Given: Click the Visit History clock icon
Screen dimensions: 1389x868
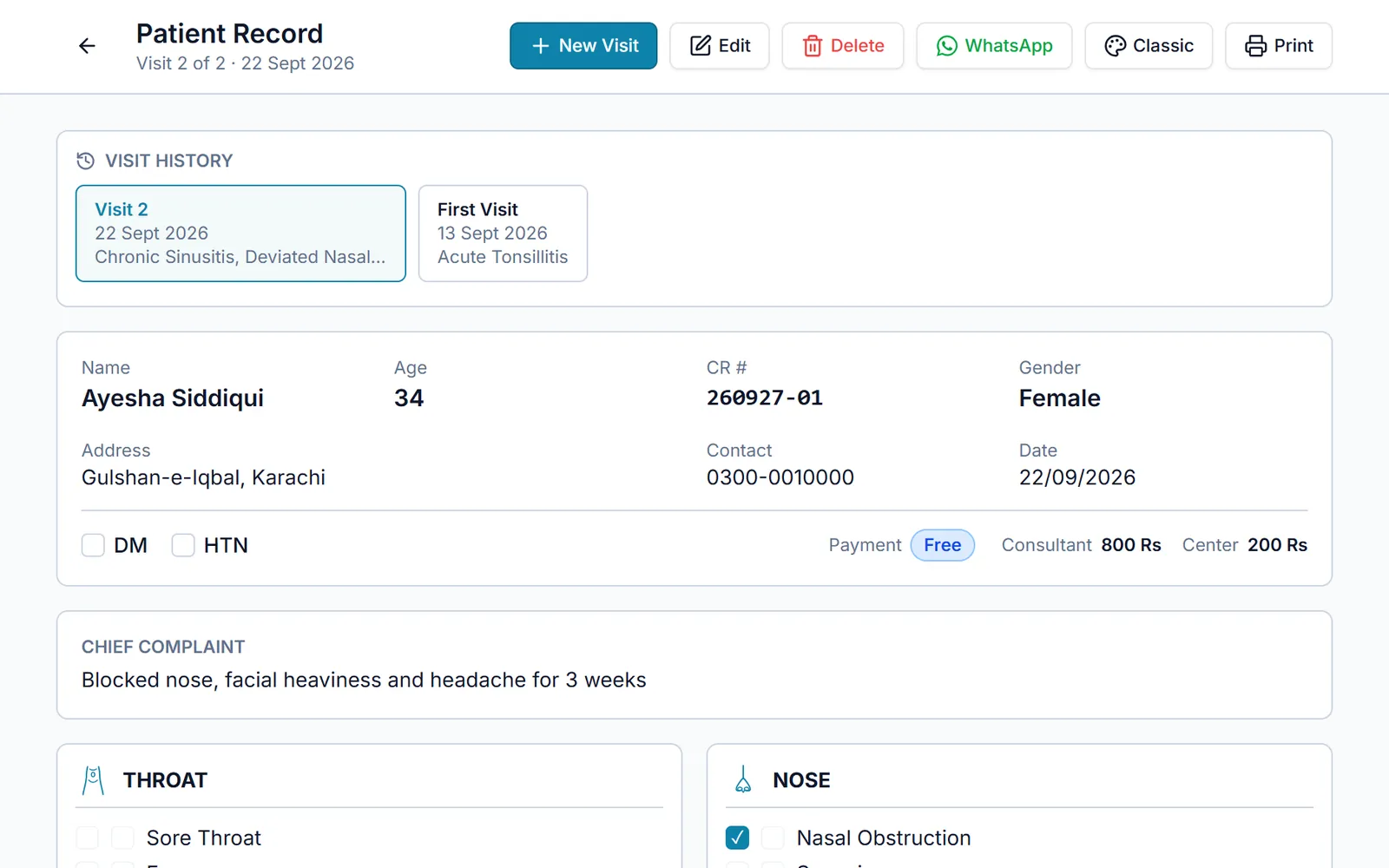Looking at the screenshot, I should [x=85, y=161].
